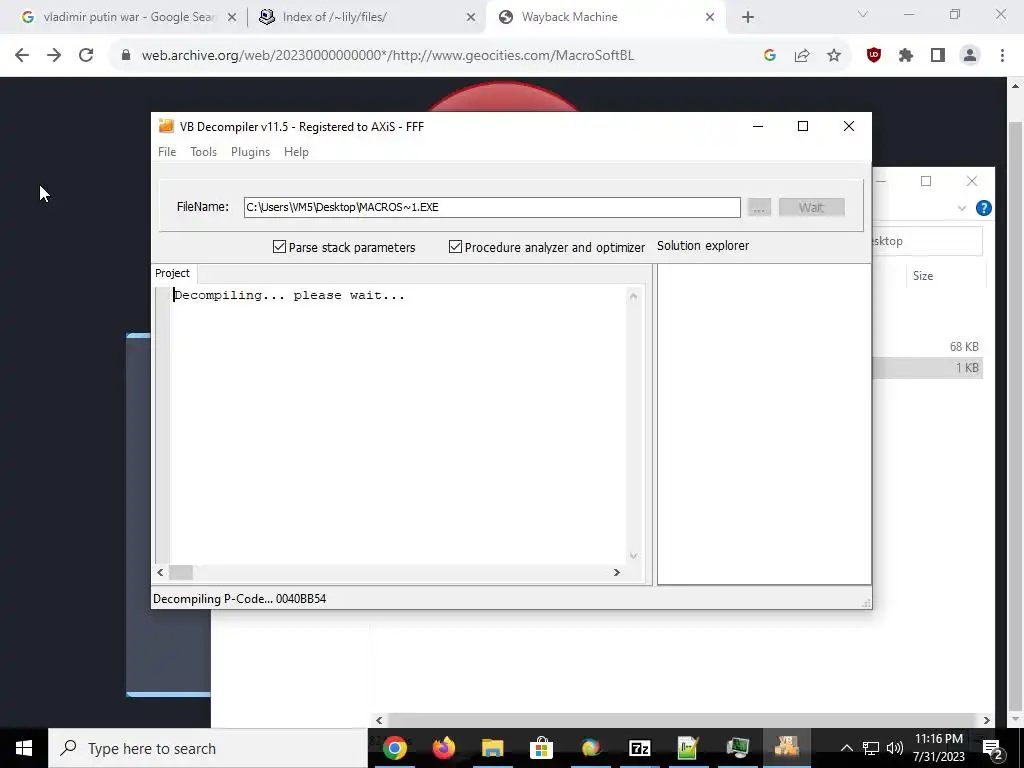Expand the ribbon chevron in Explorer window
The image size is (1024, 768).
click(x=962, y=208)
